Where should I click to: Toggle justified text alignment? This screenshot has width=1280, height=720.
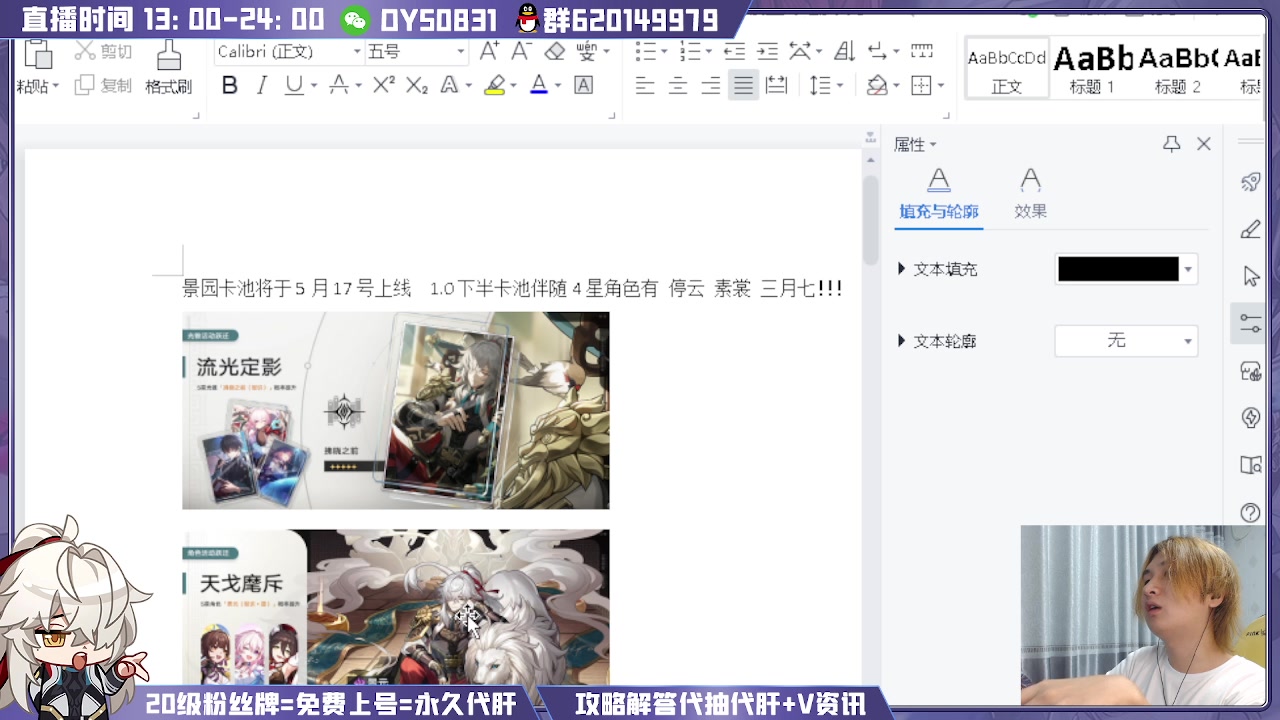743,86
